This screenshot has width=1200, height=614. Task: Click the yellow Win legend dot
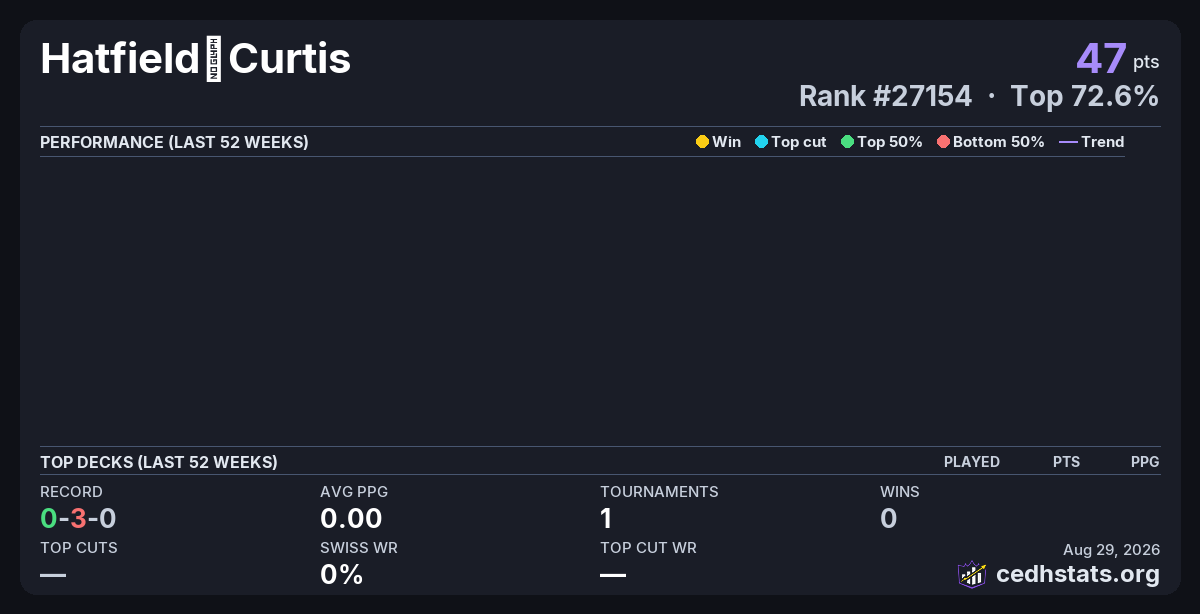point(702,142)
